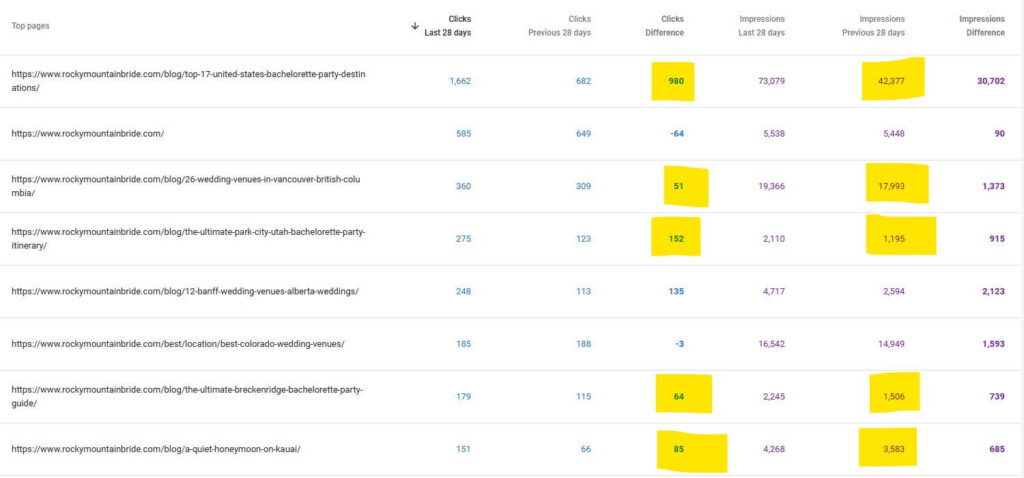Select the 188 previous clicks value
This screenshot has height=478, width=1024.
[x=583, y=344]
